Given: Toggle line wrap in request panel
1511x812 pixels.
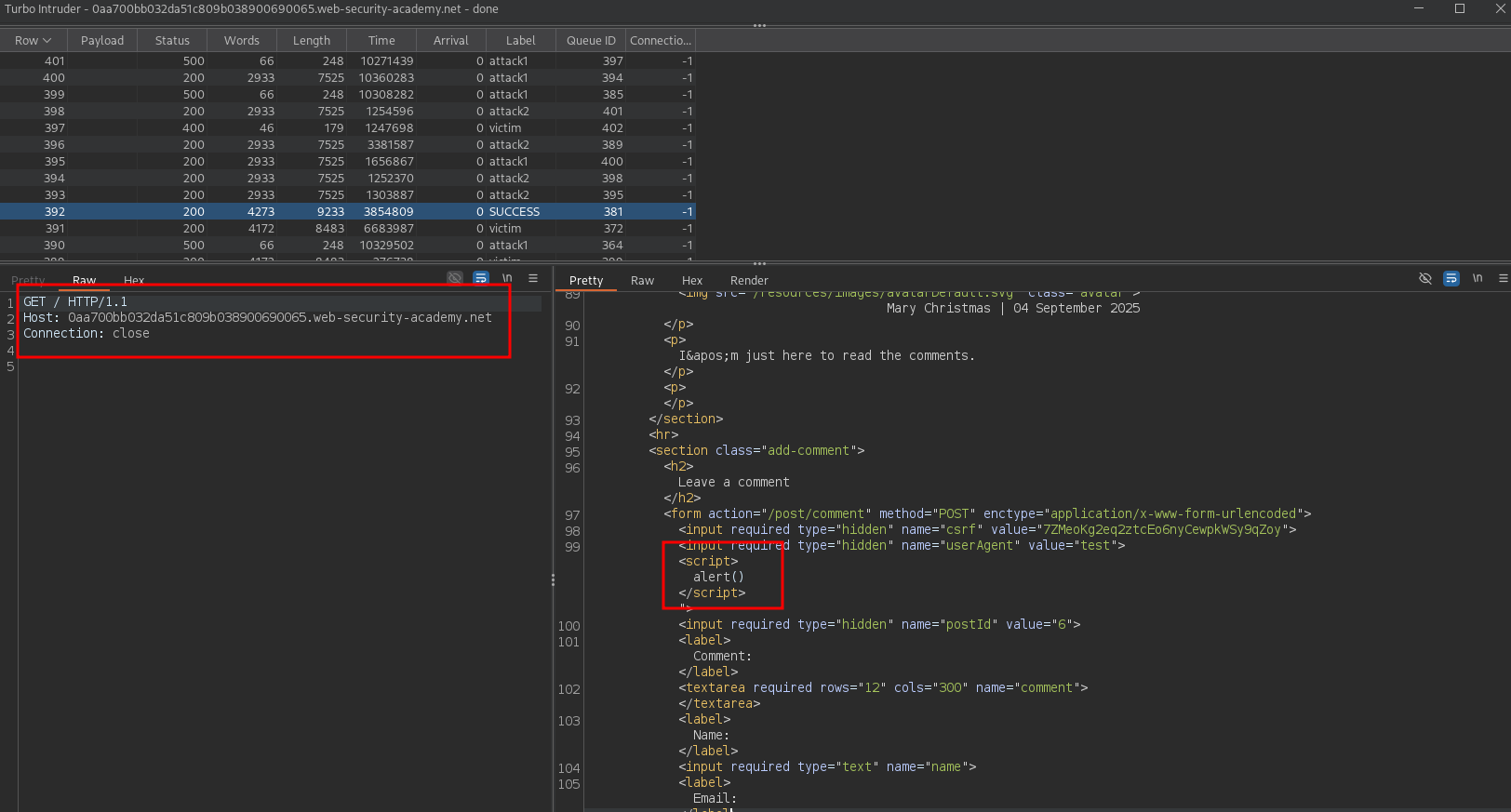Looking at the screenshot, I should tap(481, 278).
